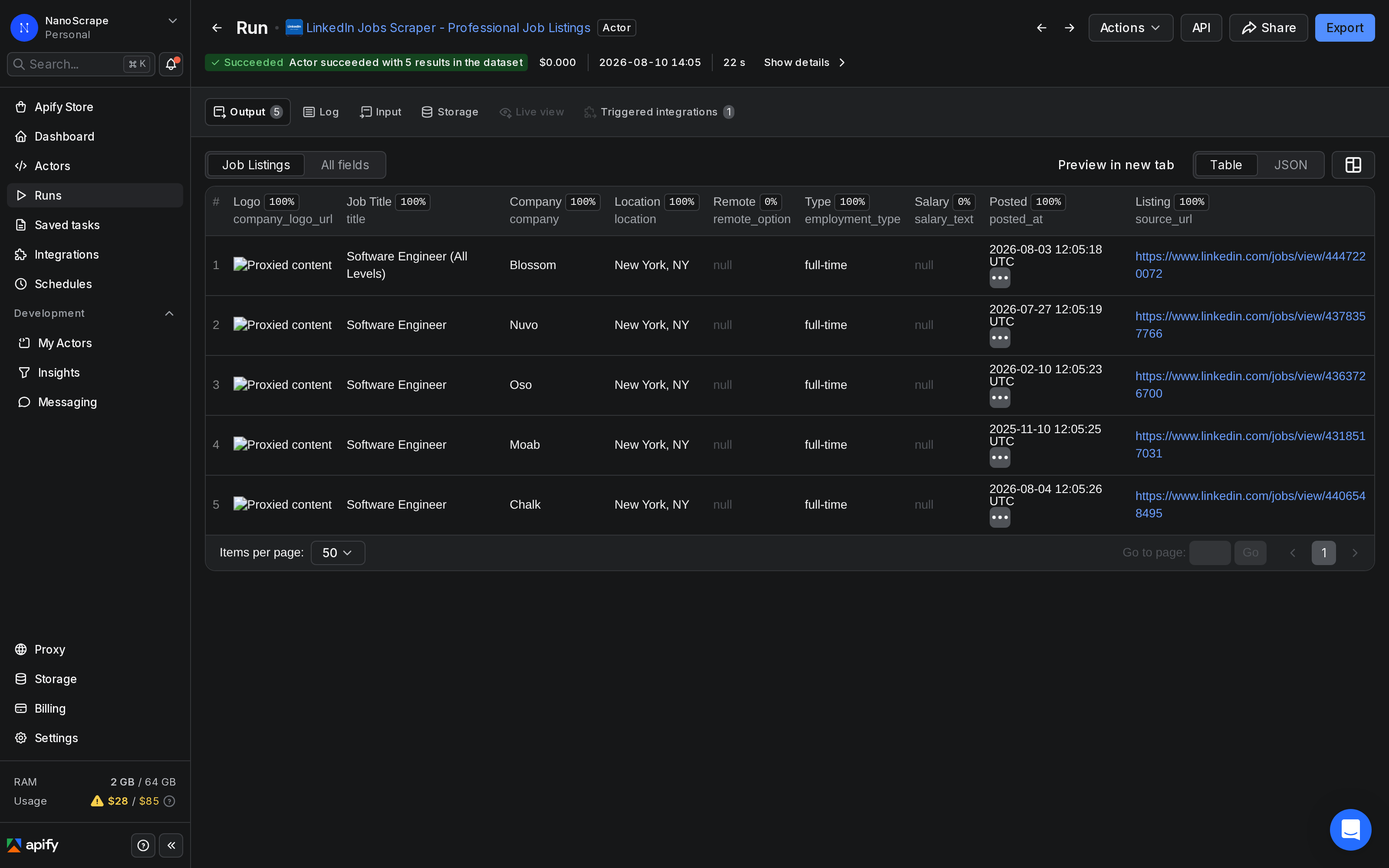Select page 1 in pagination

click(1323, 553)
